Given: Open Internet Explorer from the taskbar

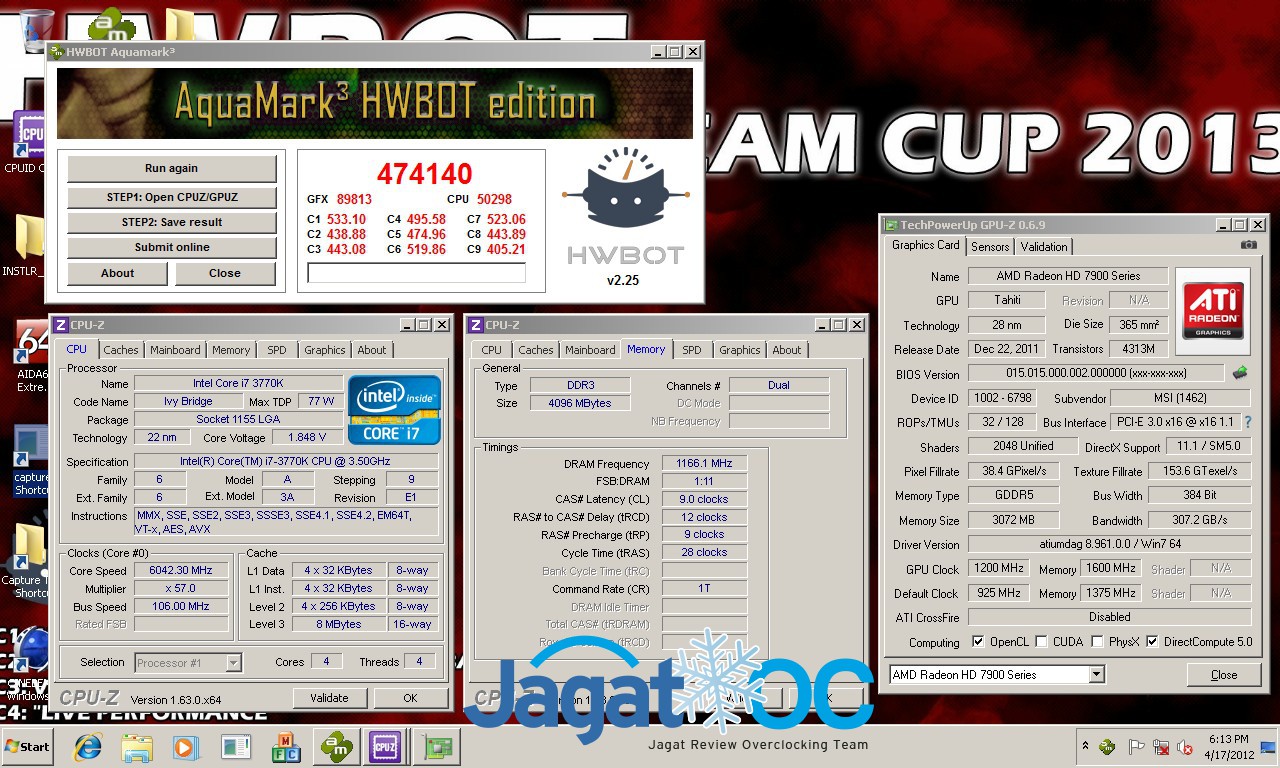Looking at the screenshot, I should click(x=87, y=746).
